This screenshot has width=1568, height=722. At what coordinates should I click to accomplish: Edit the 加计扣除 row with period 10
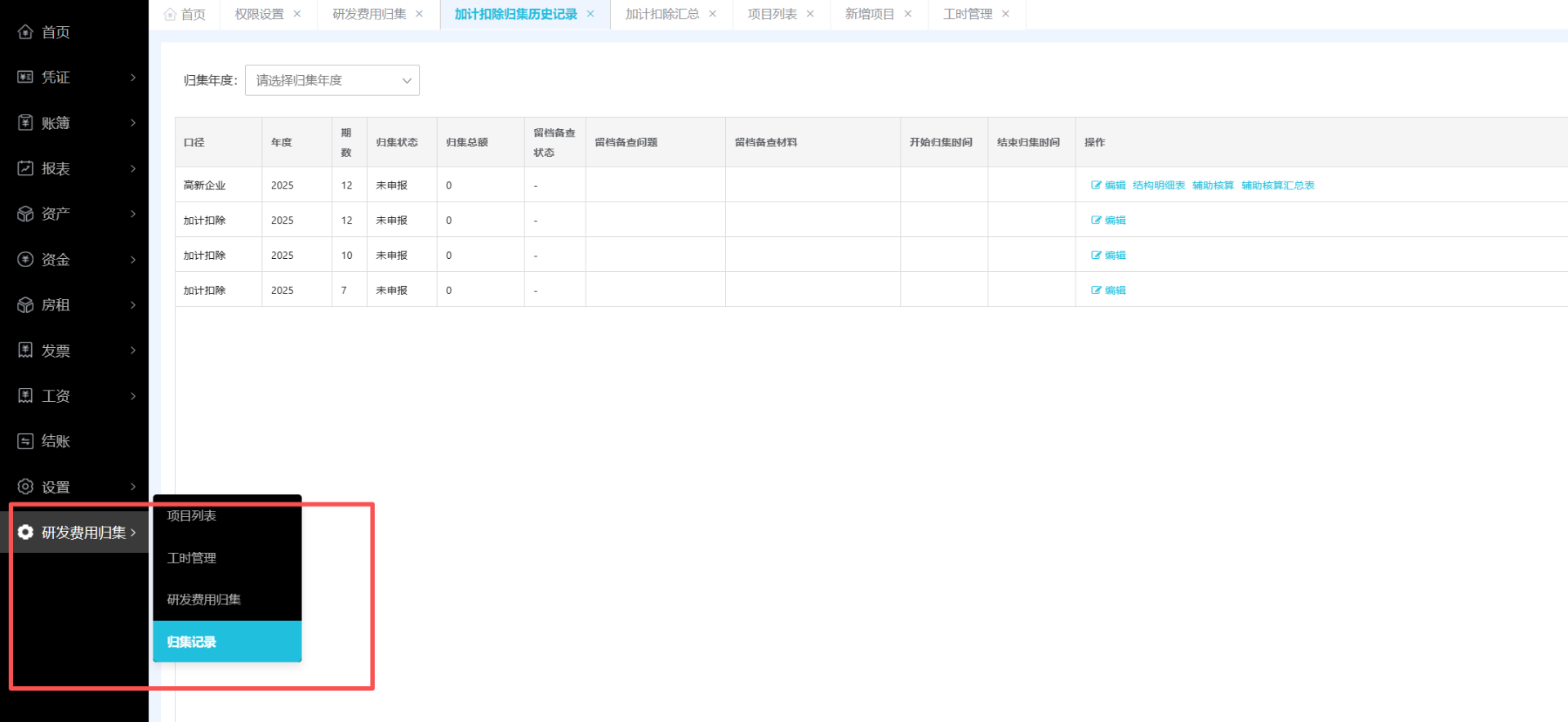coord(1108,255)
